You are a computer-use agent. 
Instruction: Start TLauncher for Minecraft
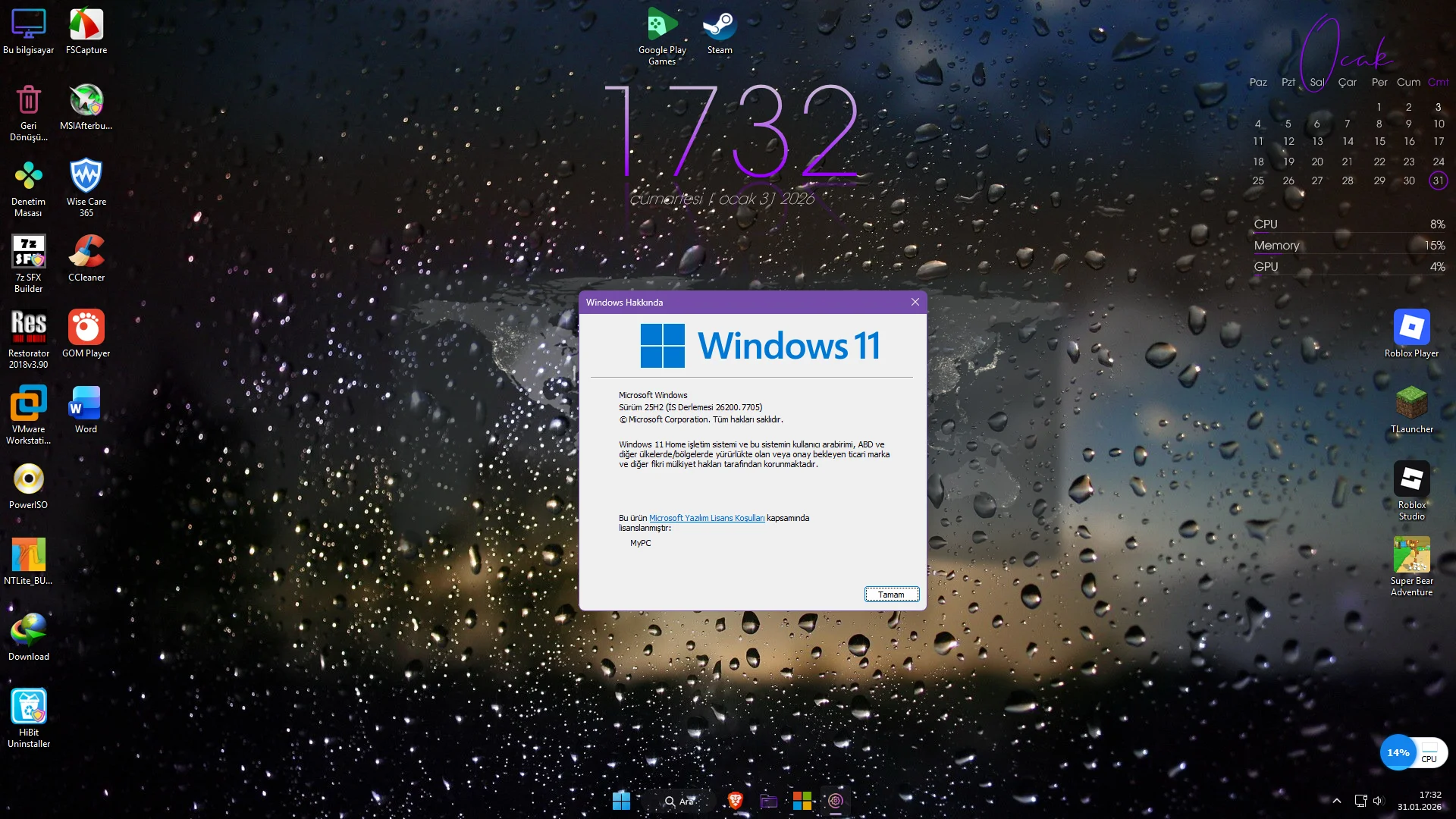point(1410,403)
